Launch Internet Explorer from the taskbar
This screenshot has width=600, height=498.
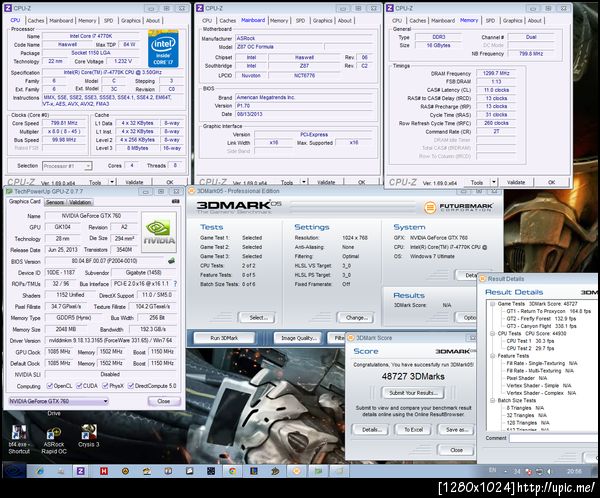[x=40, y=471]
